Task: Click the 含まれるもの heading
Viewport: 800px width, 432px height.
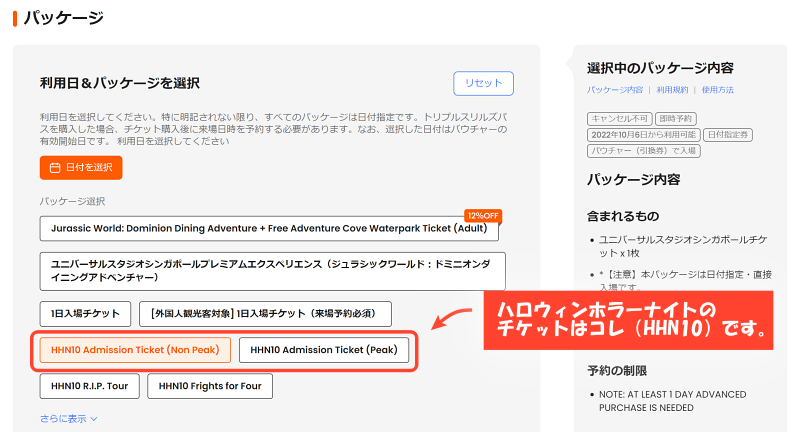Action: [623, 216]
